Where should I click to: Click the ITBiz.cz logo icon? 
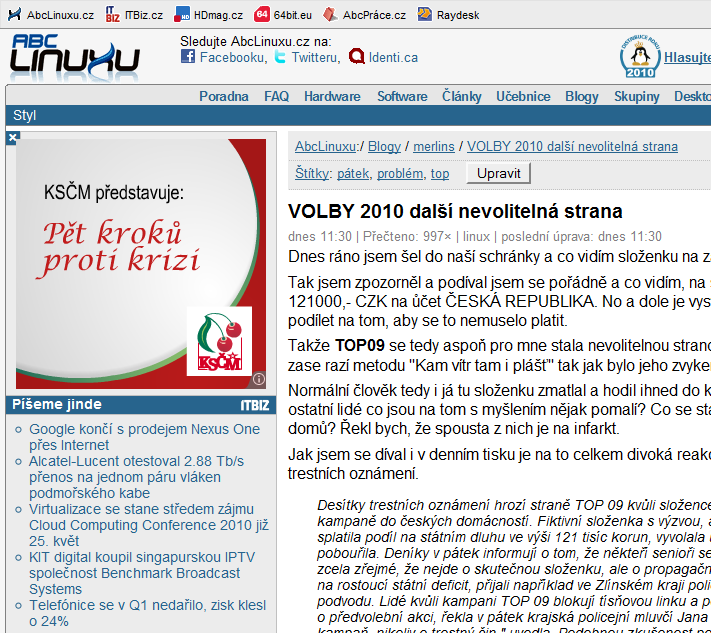pos(112,15)
